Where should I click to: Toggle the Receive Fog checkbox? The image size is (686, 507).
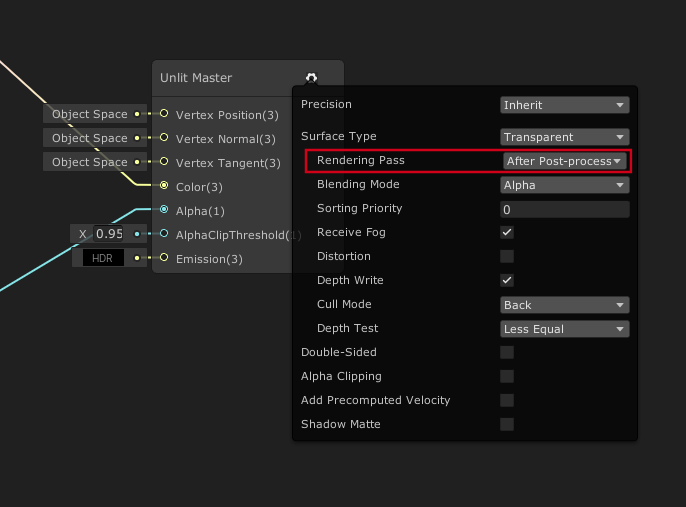coord(507,232)
